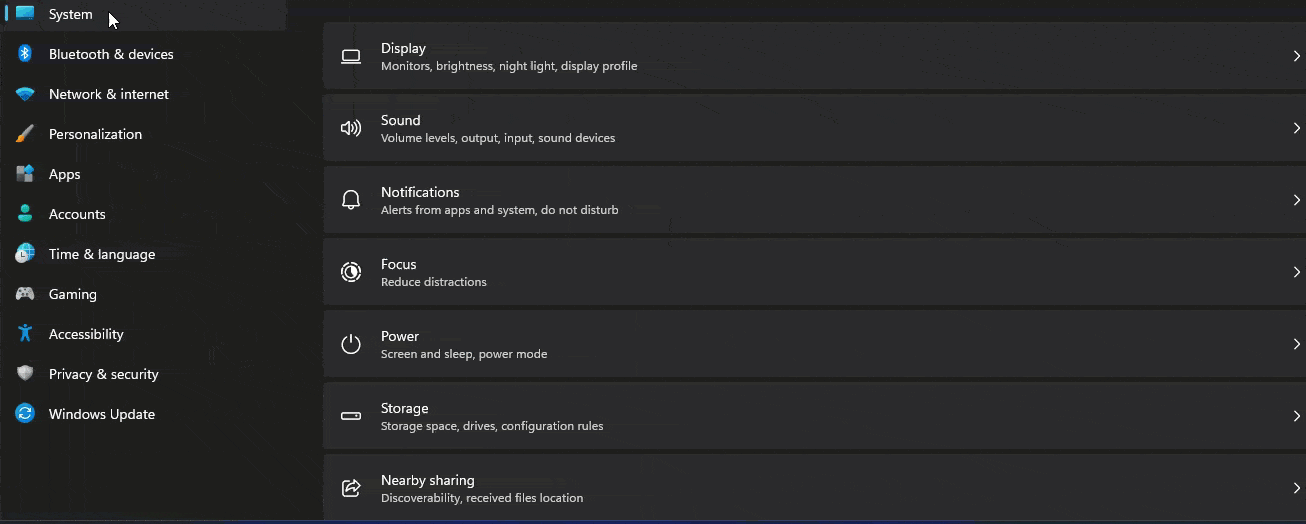Viewport: 1306px width, 524px height.
Task: Click the Accessibility figure icon
Action: pos(25,334)
